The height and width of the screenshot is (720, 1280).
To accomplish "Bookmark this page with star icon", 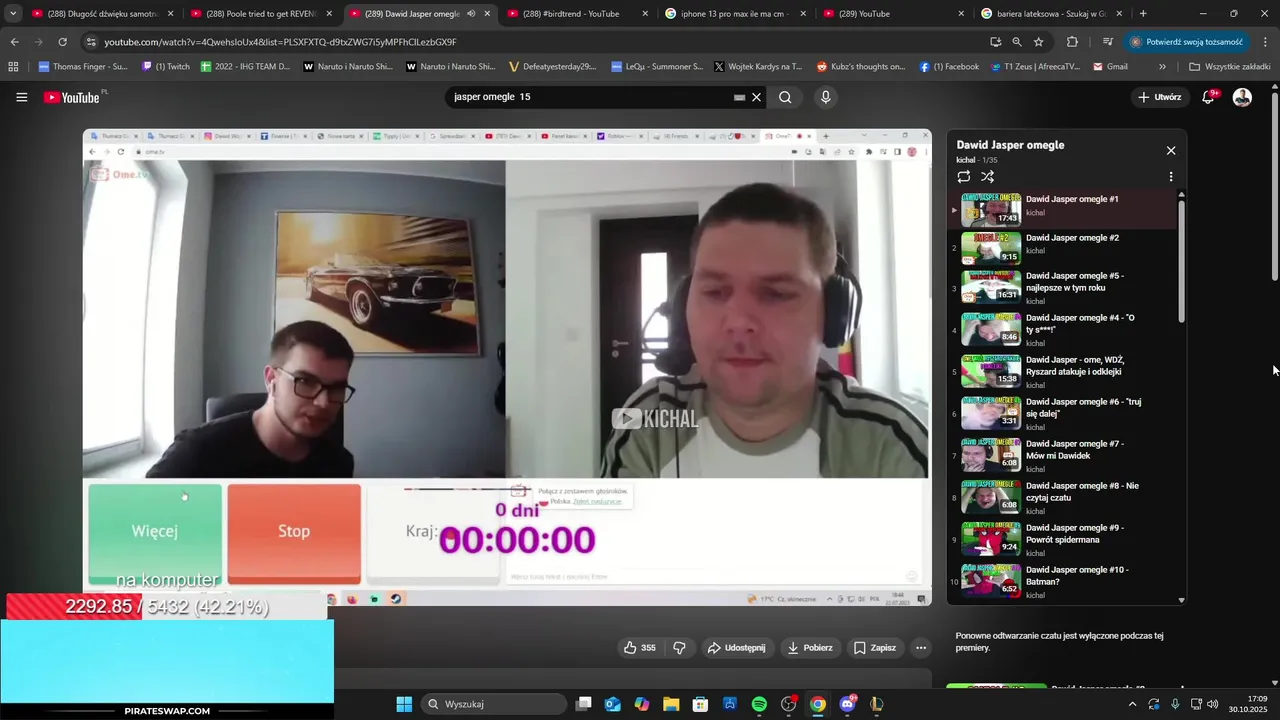I will tap(1039, 42).
